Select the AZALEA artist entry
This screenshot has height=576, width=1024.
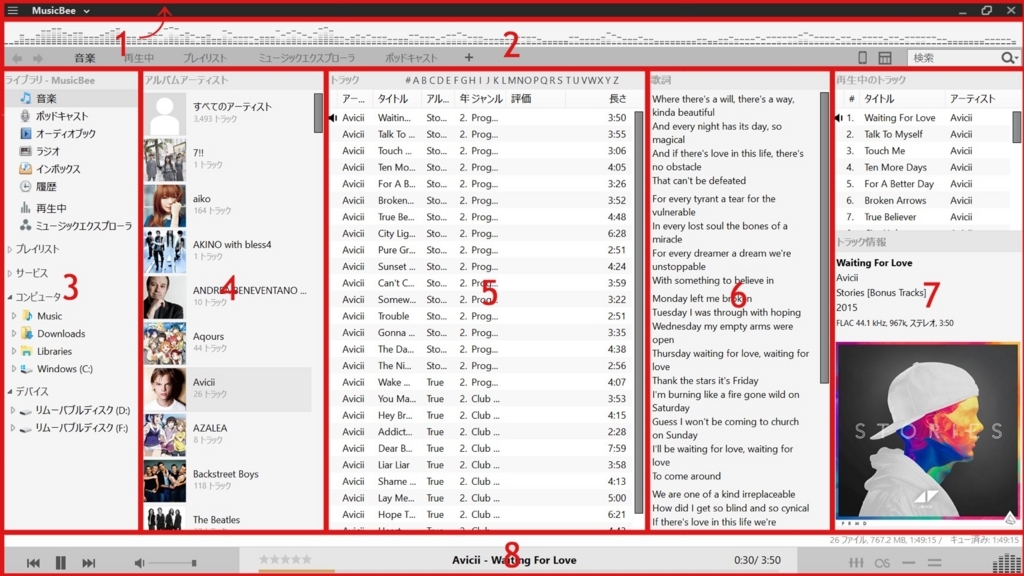click(227, 434)
